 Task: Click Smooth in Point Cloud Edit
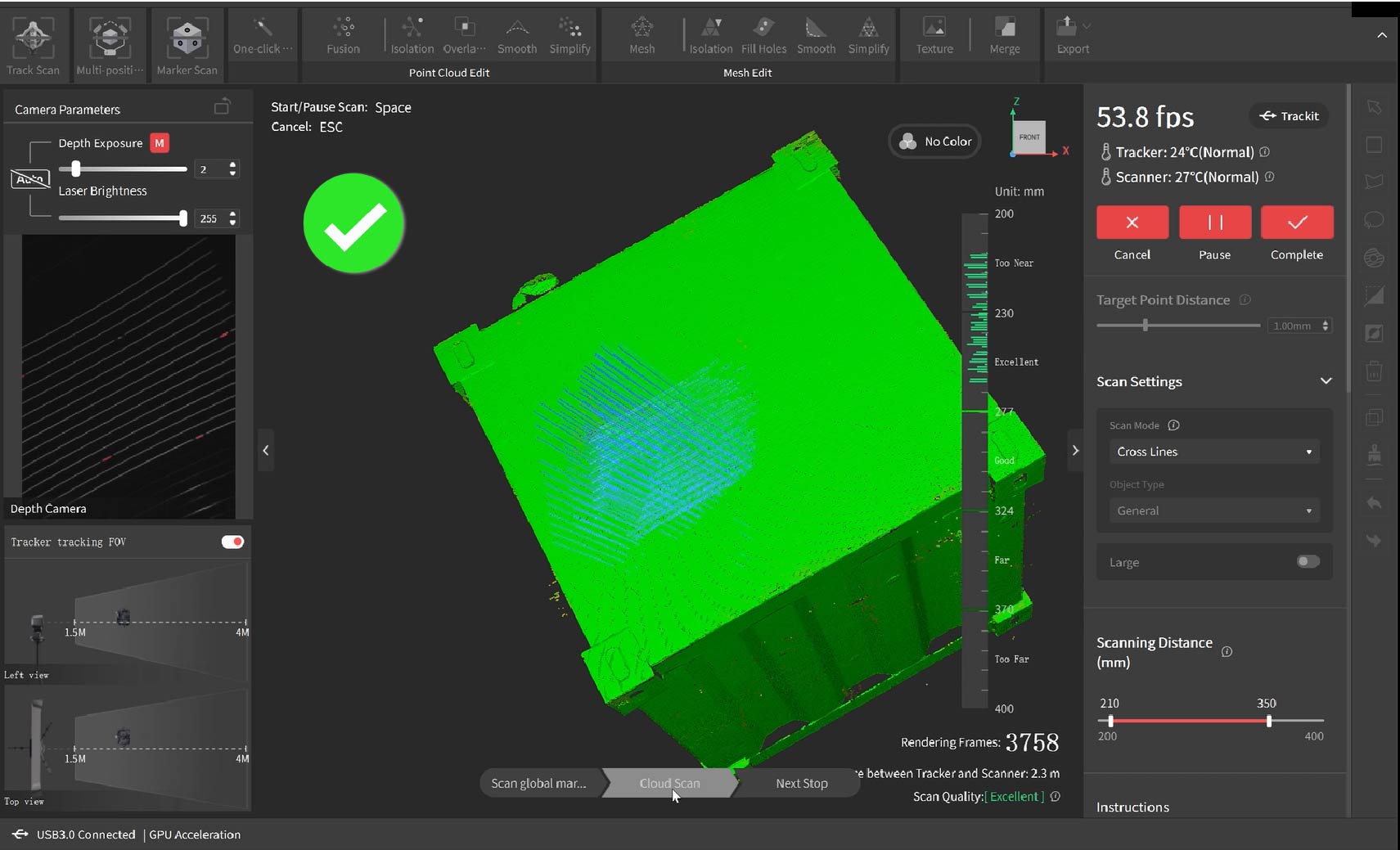point(517,35)
